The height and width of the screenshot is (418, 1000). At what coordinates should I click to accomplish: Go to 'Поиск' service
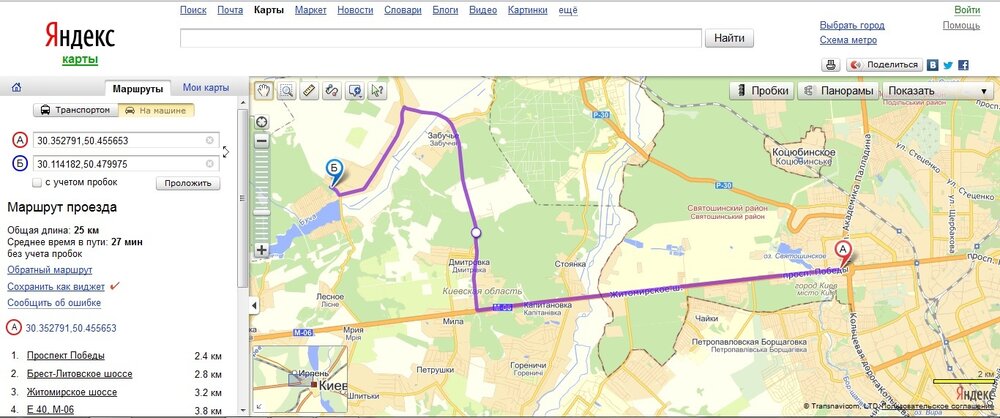[x=193, y=10]
